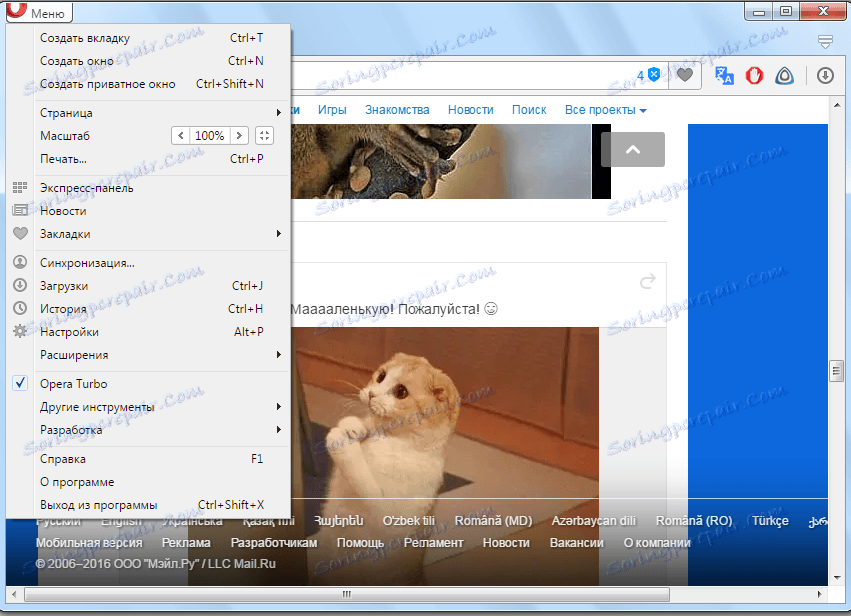Click the 100% zoom value
The image size is (851, 616).
[x=209, y=136]
